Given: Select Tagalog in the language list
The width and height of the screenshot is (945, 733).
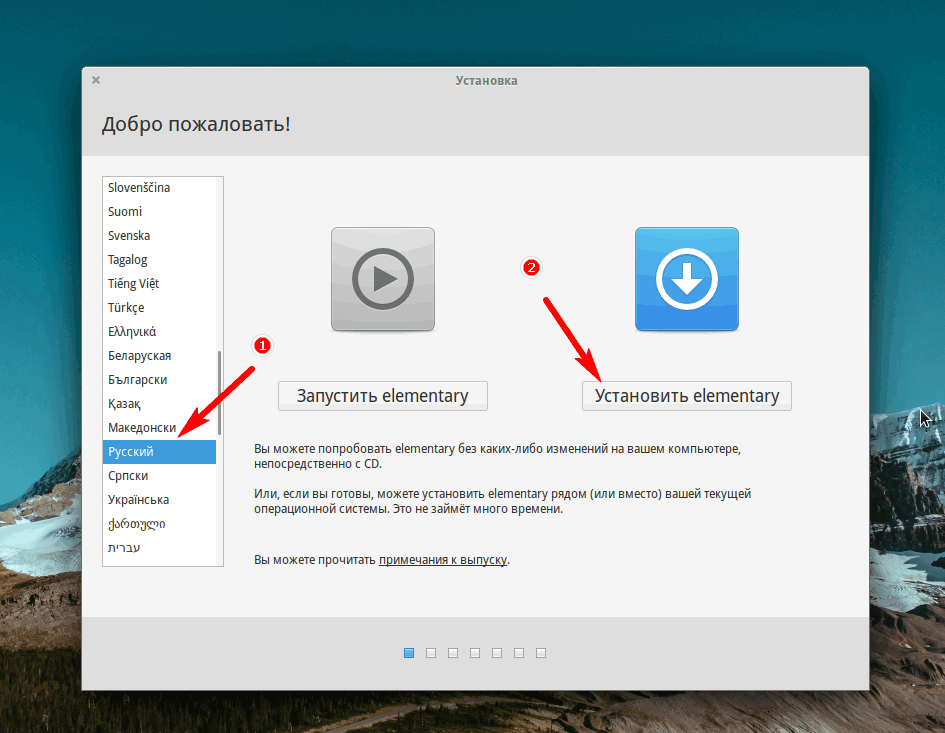Looking at the screenshot, I should click(x=159, y=260).
